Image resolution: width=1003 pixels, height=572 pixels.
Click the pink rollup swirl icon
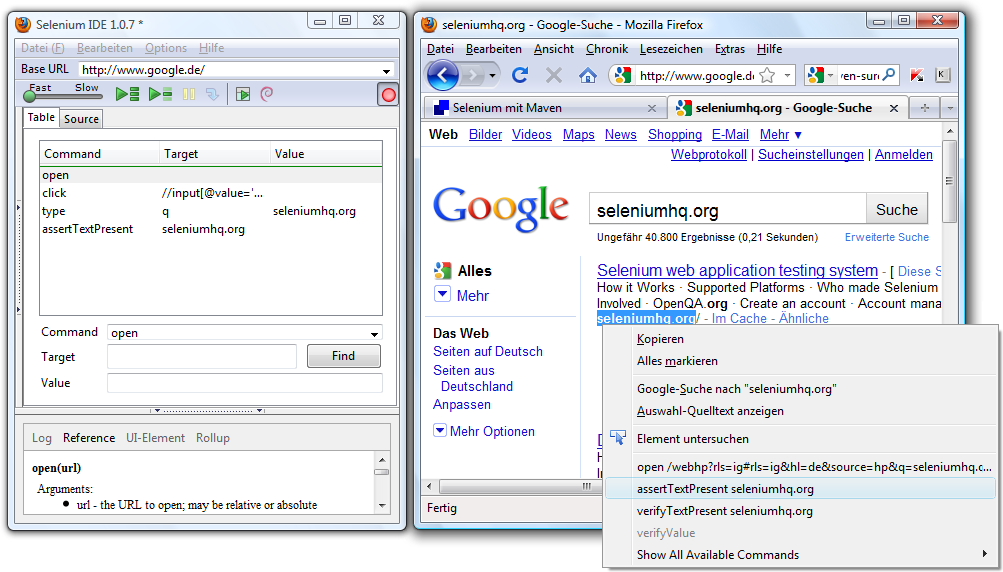pyautogui.click(x=267, y=95)
